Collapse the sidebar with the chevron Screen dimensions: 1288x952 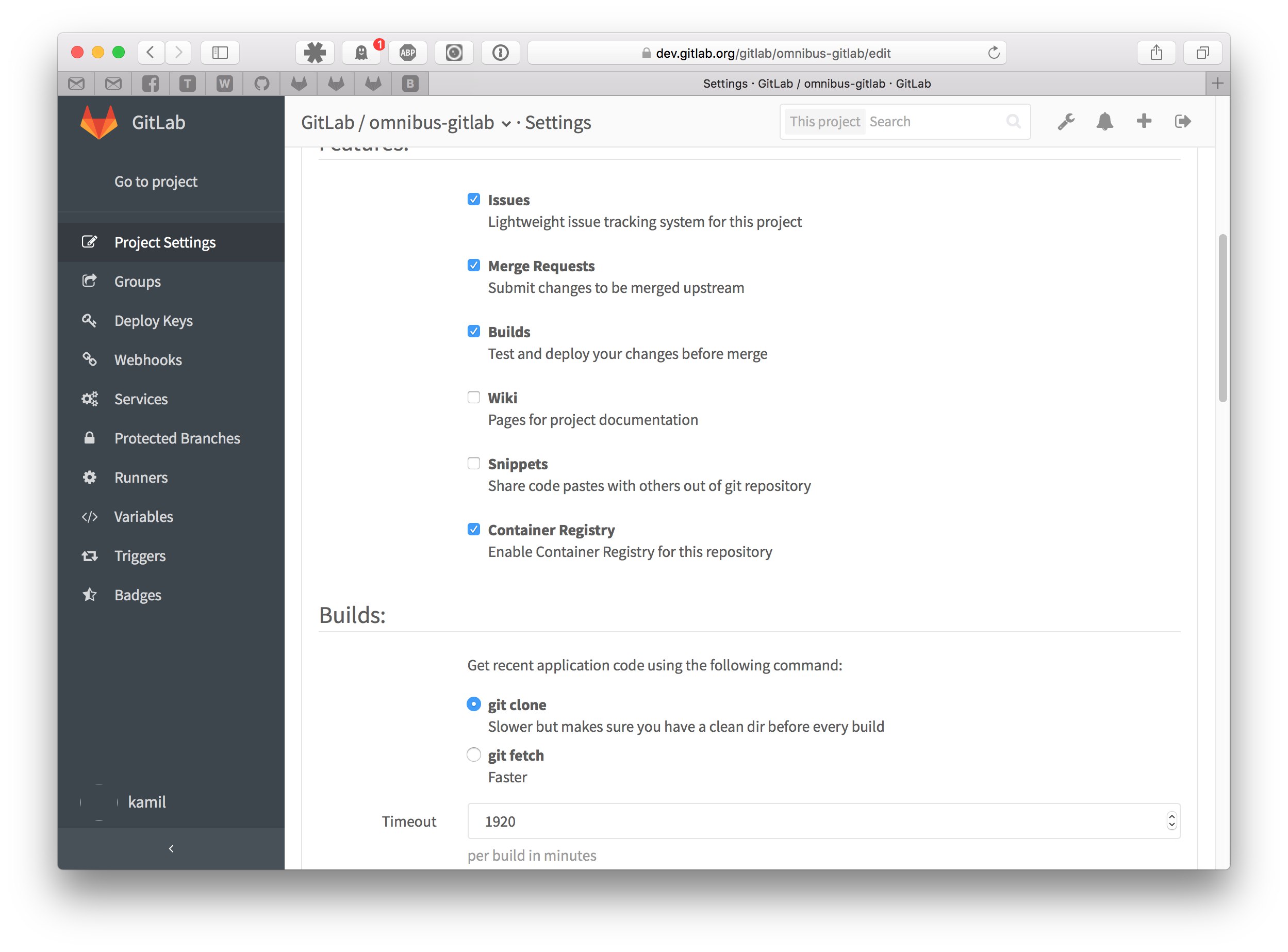tap(171, 848)
